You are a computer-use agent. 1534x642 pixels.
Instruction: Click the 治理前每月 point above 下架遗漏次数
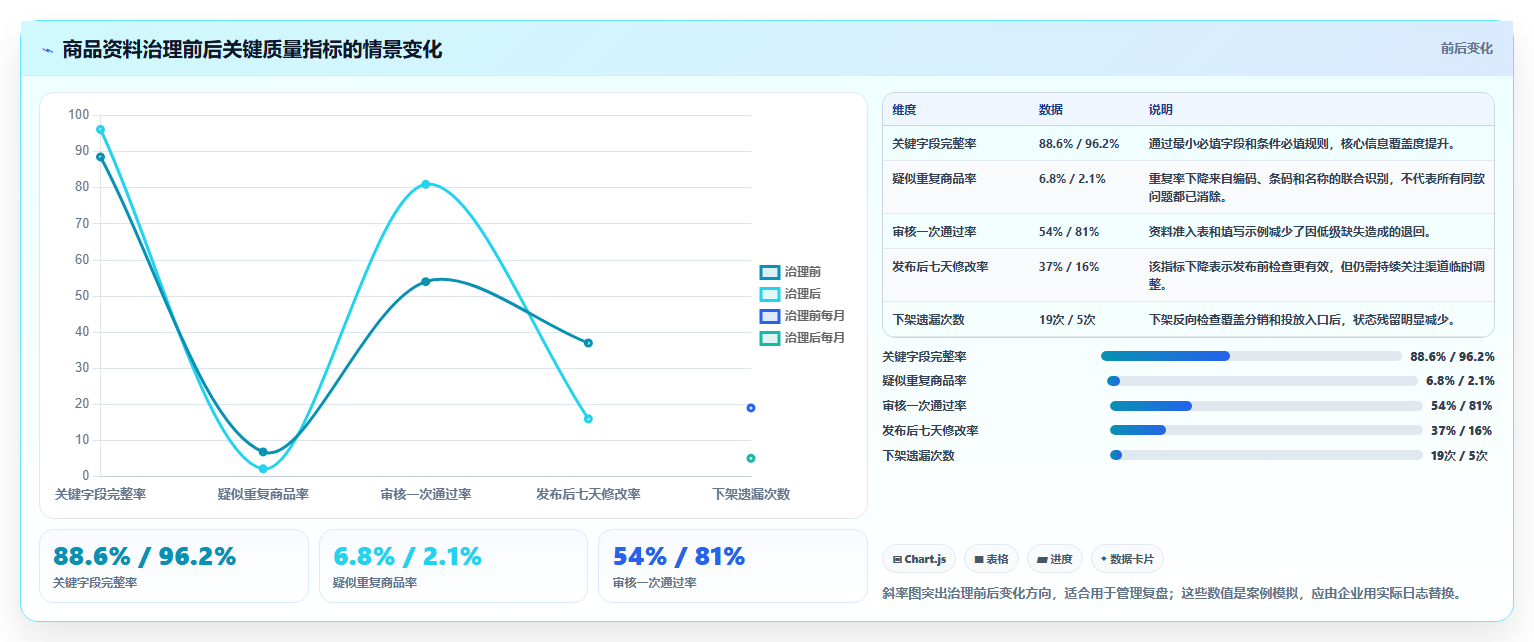click(x=751, y=408)
